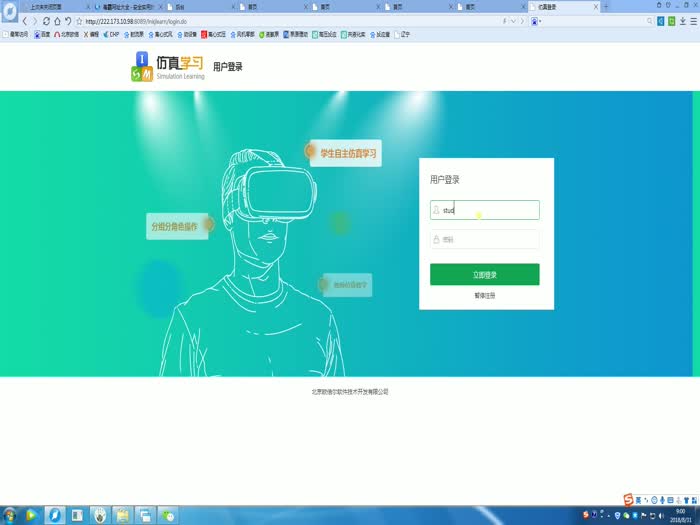Click the registration link below the login button
This screenshot has height=525, width=700.
click(484, 296)
